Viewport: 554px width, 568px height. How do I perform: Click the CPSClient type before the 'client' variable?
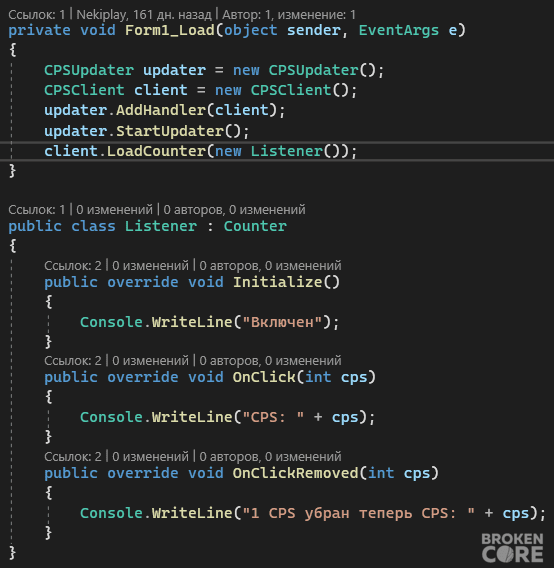pos(84,90)
